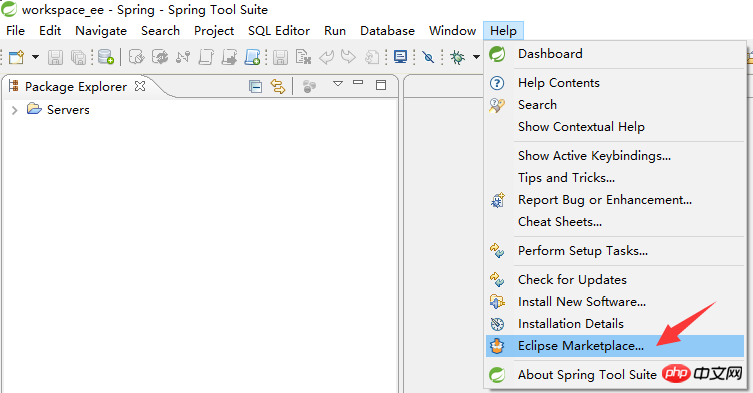Viewport: 753px width, 393px height.
Task: Choose Show Contextual Help
Action: pos(615,127)
